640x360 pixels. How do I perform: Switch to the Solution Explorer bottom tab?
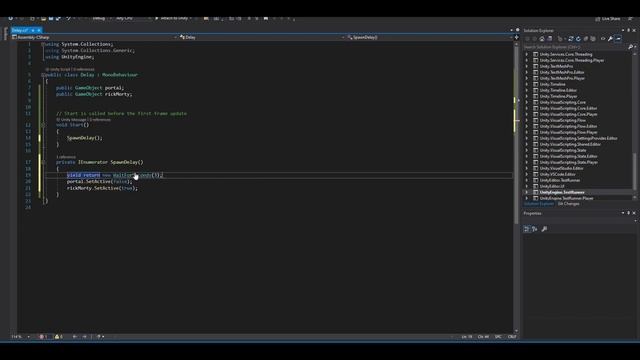pyautogui.click(x=539, y=204)
